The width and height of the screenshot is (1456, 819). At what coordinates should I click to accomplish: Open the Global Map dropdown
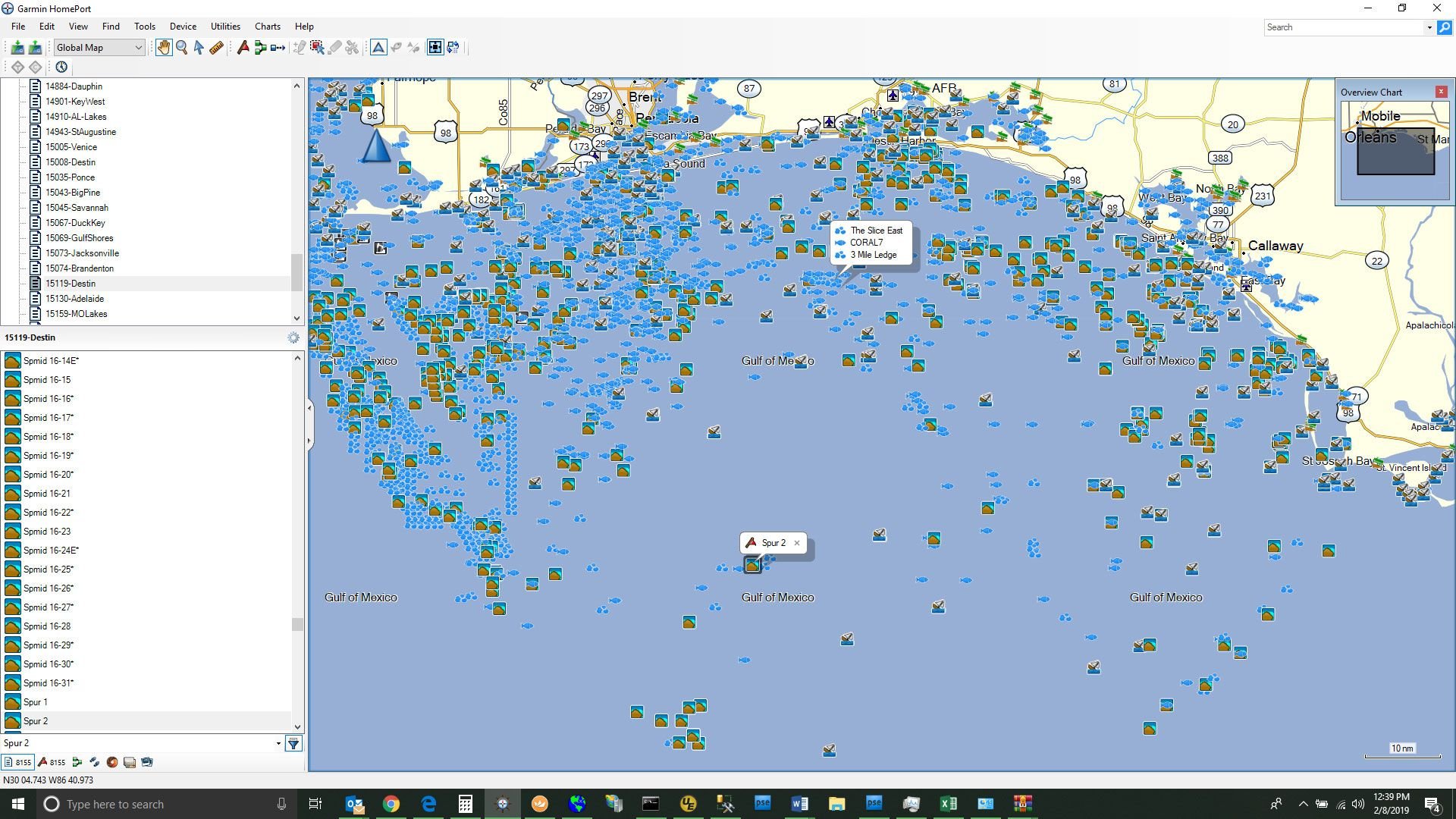99,48
